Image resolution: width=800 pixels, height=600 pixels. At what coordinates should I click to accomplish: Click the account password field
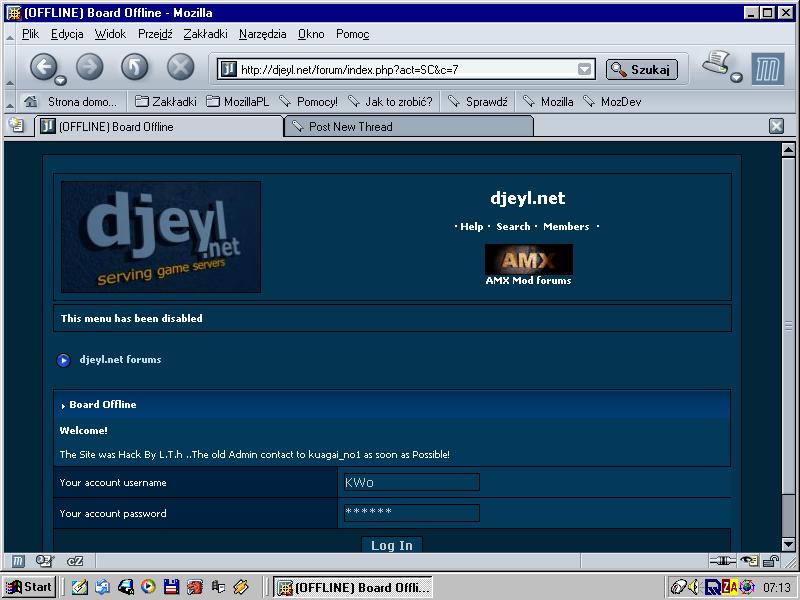point(412,513)
